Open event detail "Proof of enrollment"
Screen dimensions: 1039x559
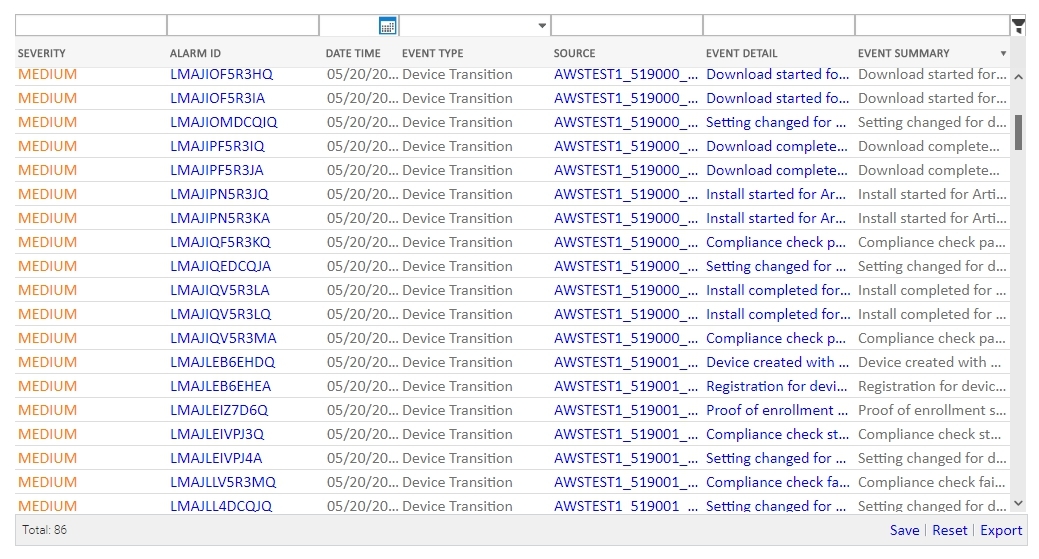point(776,410)
